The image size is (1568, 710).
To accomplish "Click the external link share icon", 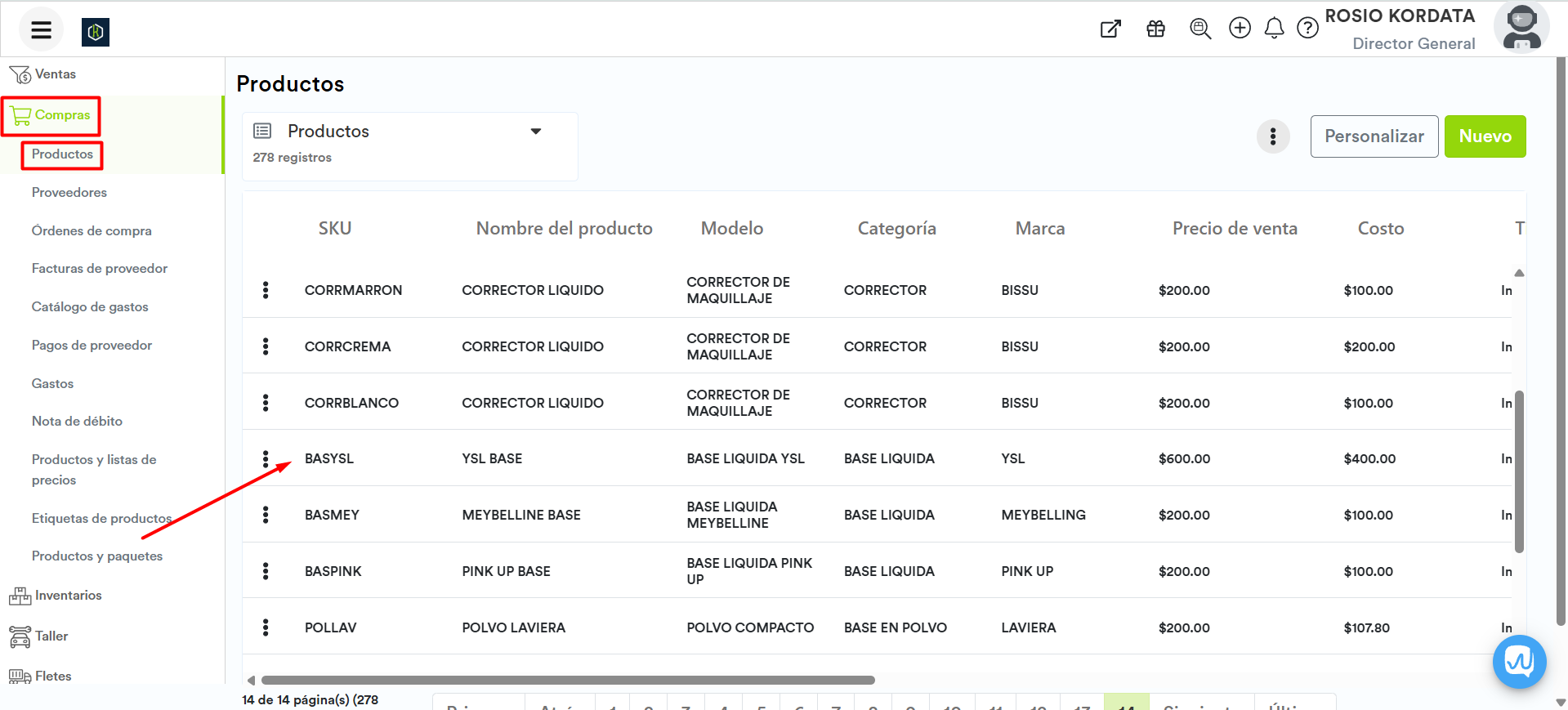I will pos(1110,29).
